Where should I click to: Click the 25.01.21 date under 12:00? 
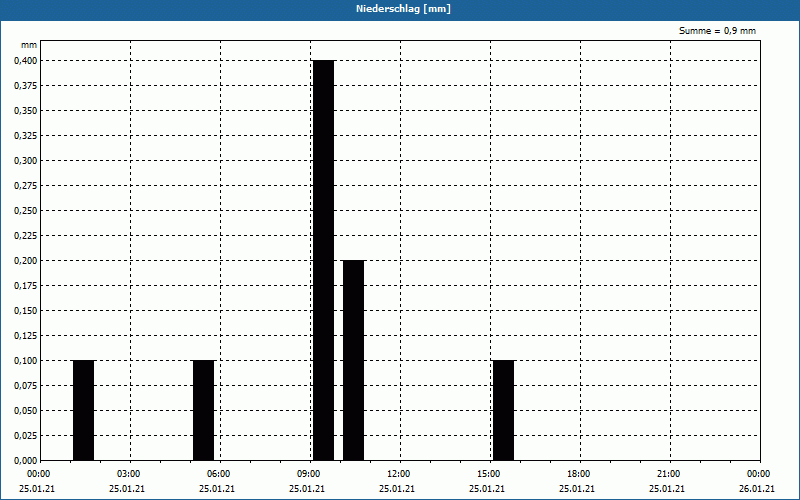point(397,489)
